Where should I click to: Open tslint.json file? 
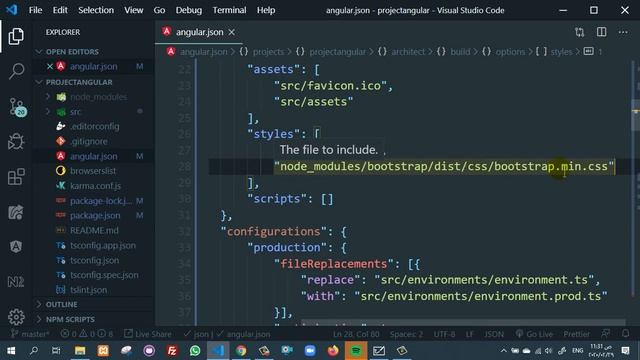[88, 290]
